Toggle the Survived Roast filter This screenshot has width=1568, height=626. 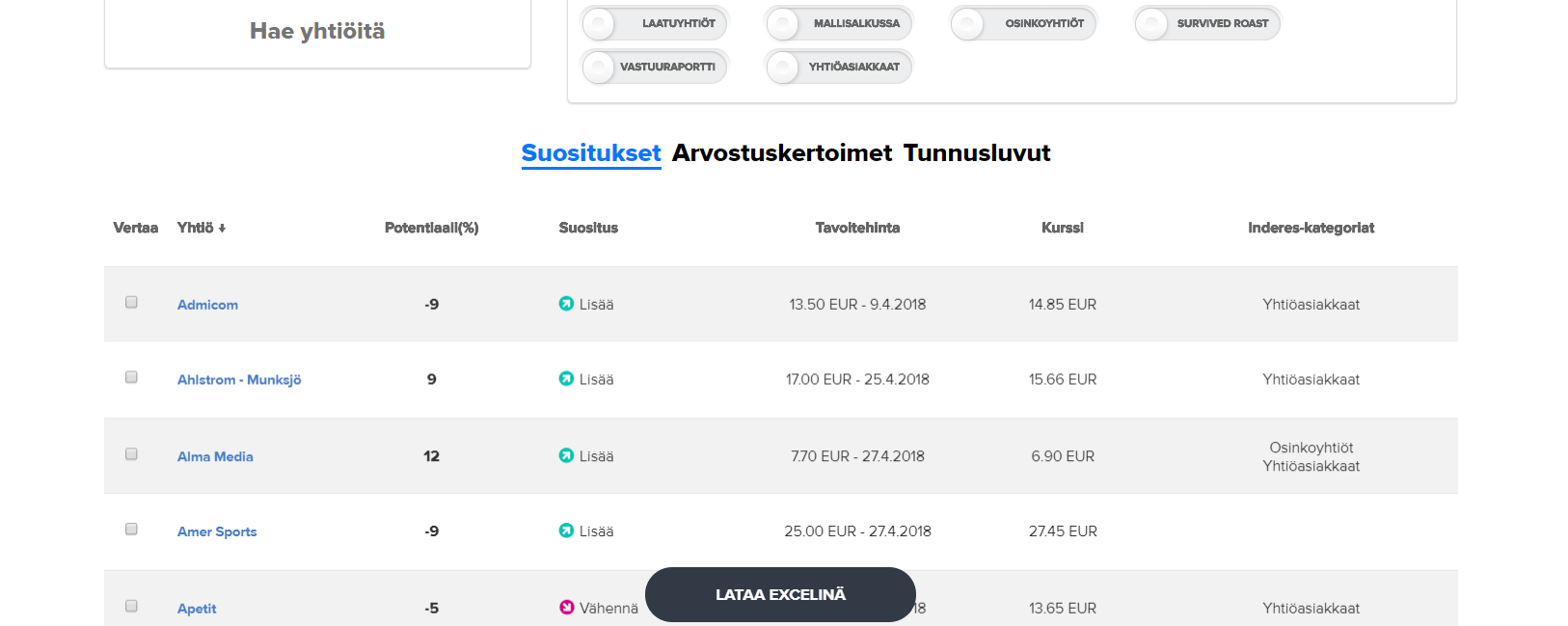1151,23
